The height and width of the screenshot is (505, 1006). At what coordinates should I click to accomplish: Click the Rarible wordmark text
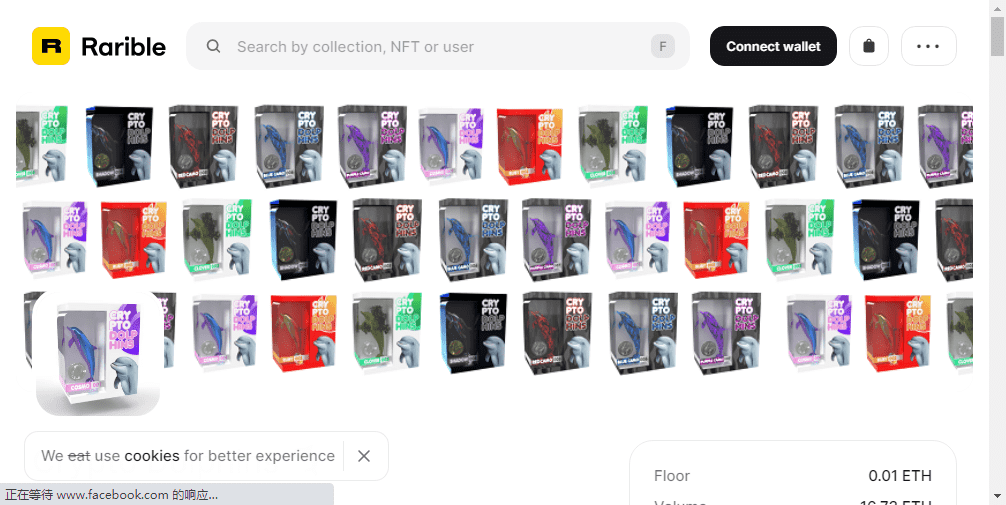(123, 46)
